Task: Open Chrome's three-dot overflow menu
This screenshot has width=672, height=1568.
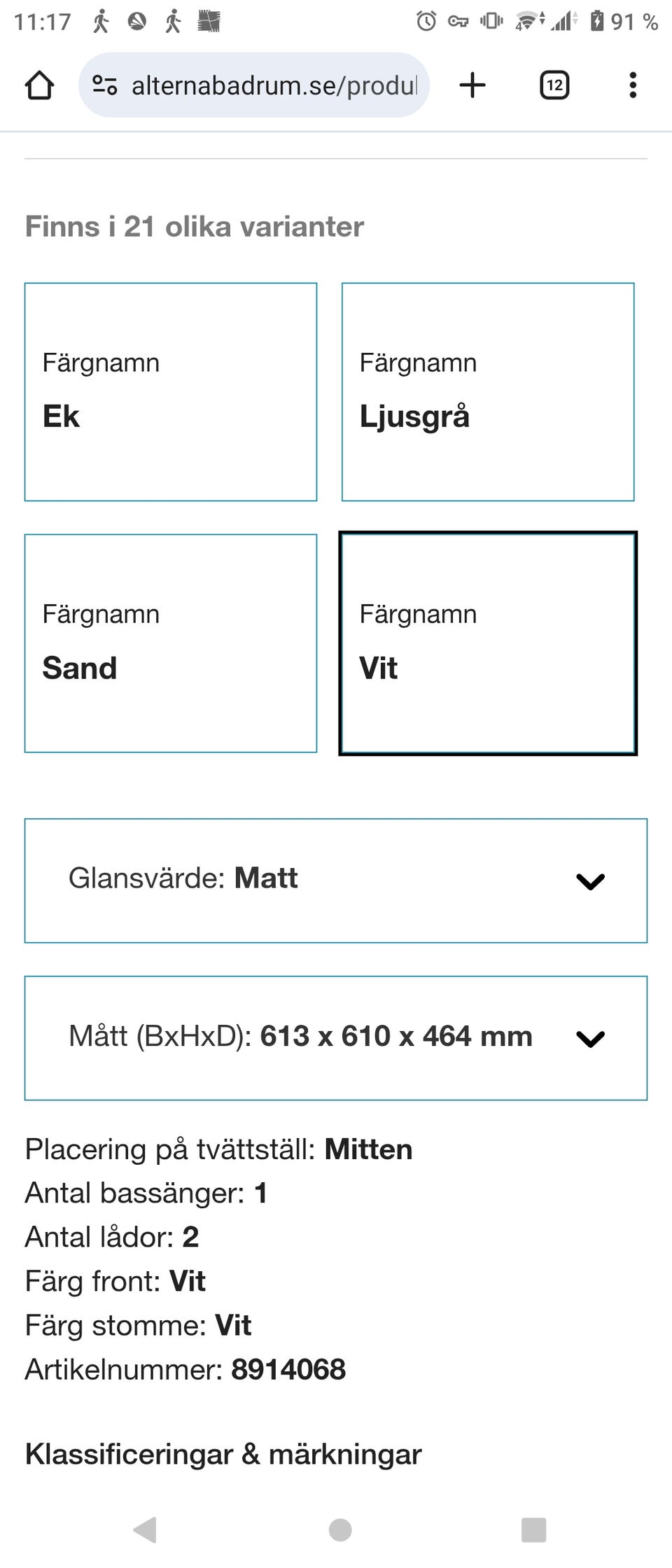Action: [x=633, y=85]
